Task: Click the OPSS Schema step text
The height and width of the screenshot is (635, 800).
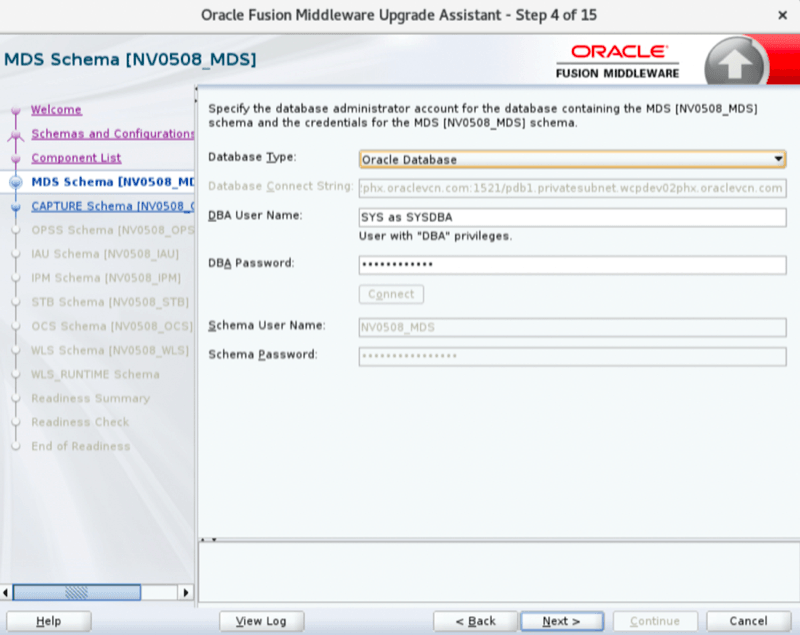Action: point(112,230)
